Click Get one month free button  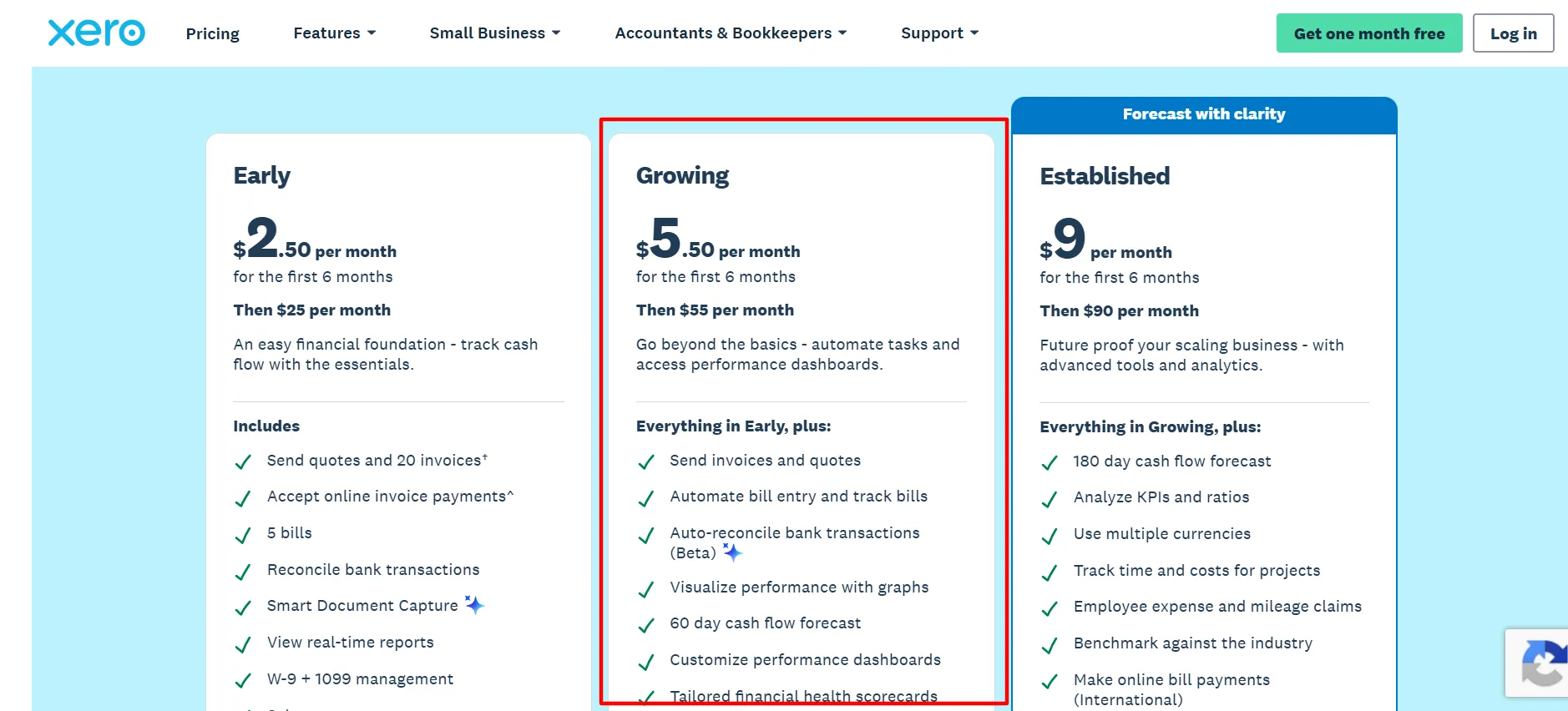click(1369, 33)
